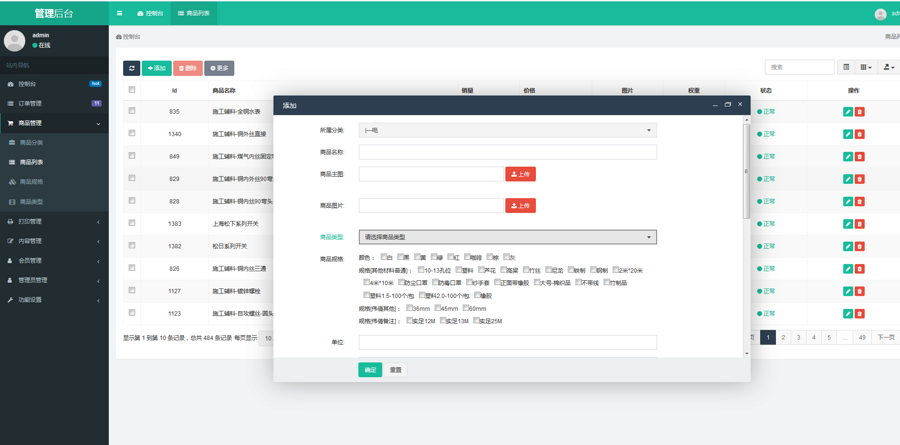The height and width of the screenshot is (445, 900).
Task: Click the admin avatar in the sidebar
Action: click(x=14, y=41)
